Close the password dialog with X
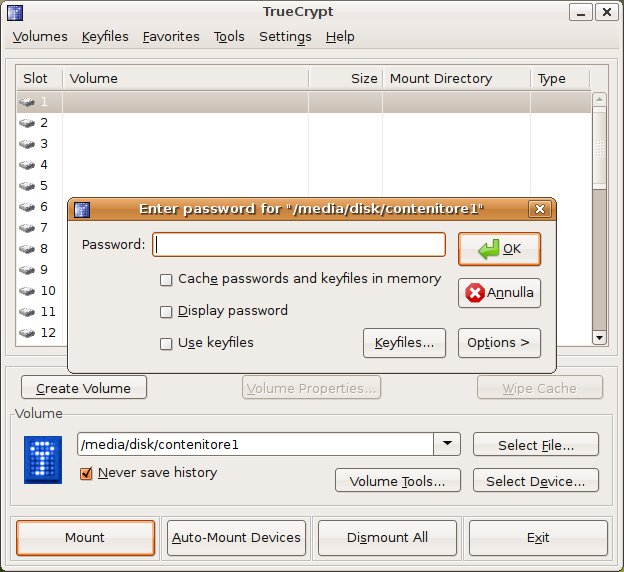 [x=540, y=209]
